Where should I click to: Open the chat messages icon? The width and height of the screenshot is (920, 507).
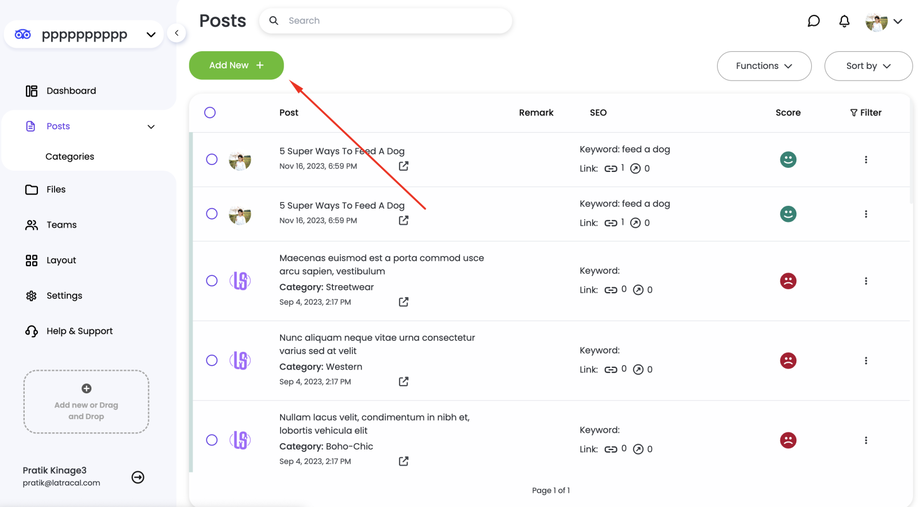(x=813, y=21)
